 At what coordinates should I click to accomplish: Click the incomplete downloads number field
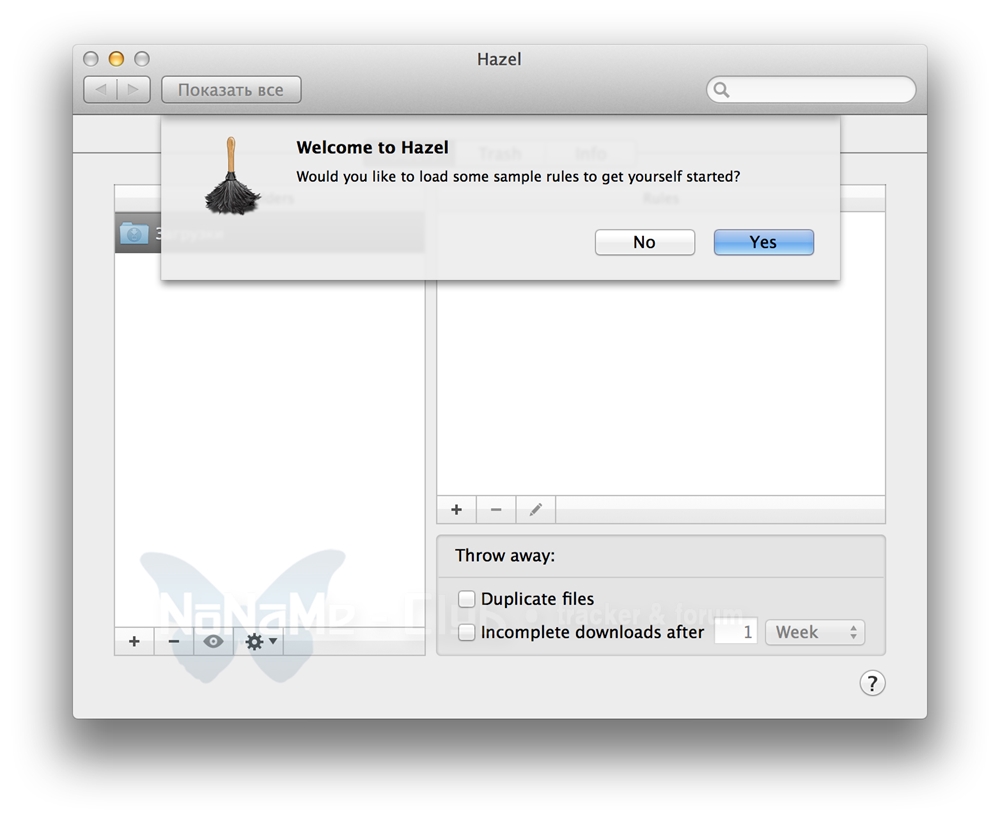point(735,632)
